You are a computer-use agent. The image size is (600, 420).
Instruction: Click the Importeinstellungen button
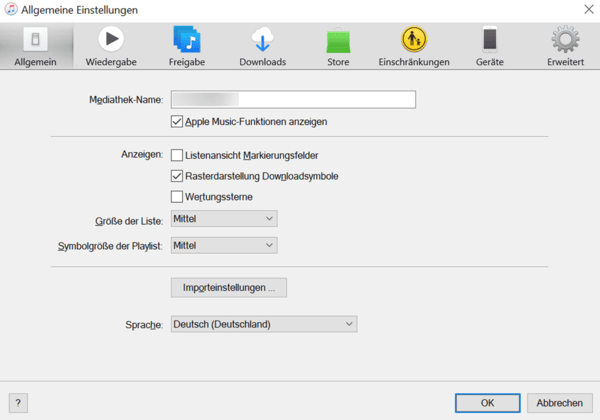(229, 288)
